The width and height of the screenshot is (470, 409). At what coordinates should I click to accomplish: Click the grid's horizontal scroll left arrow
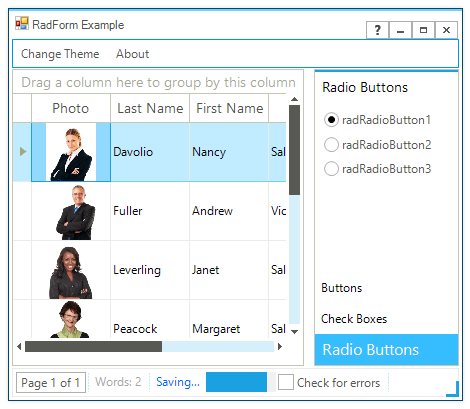(x=19, y=347)
